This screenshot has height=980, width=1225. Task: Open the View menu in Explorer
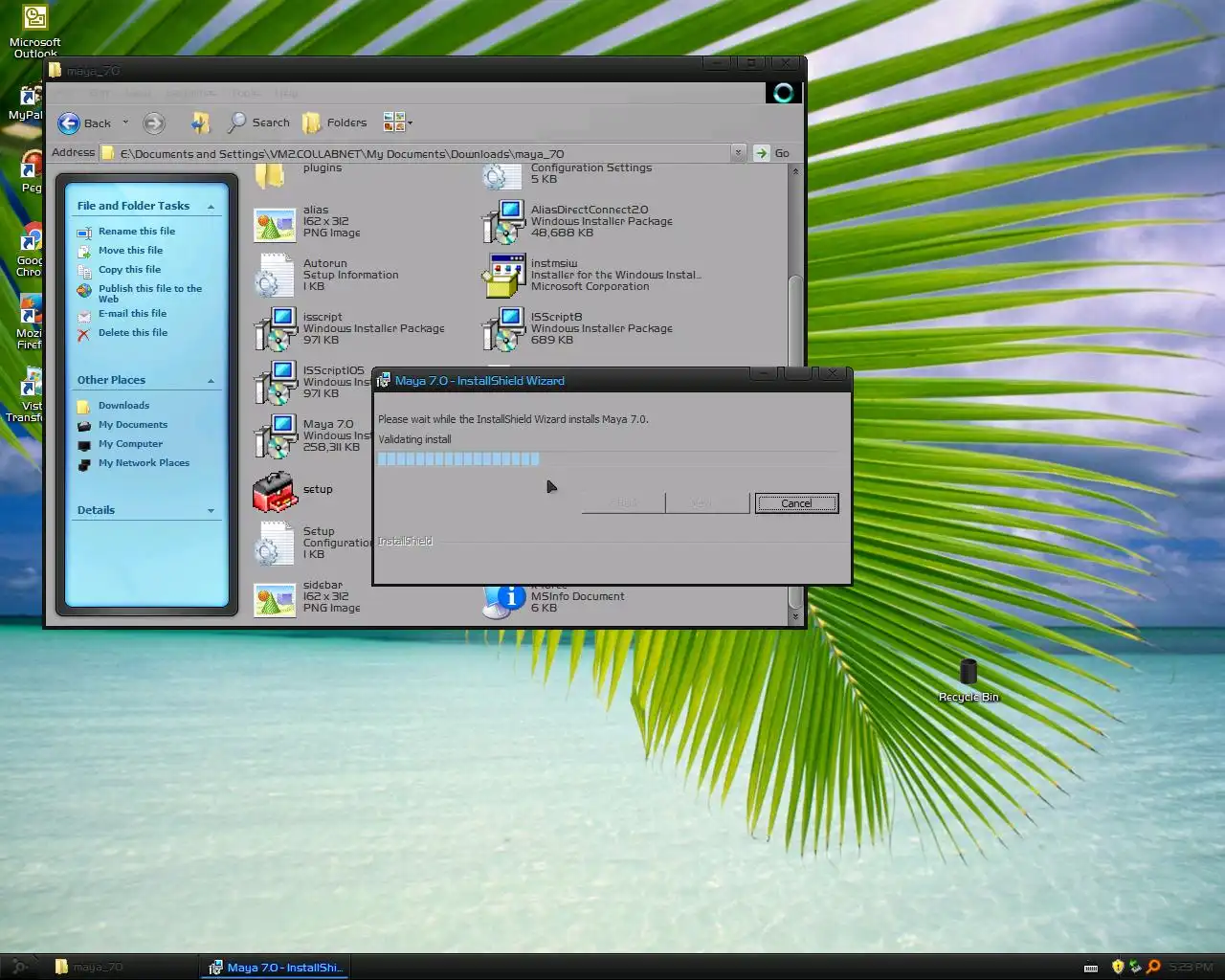tap(138, 94)
